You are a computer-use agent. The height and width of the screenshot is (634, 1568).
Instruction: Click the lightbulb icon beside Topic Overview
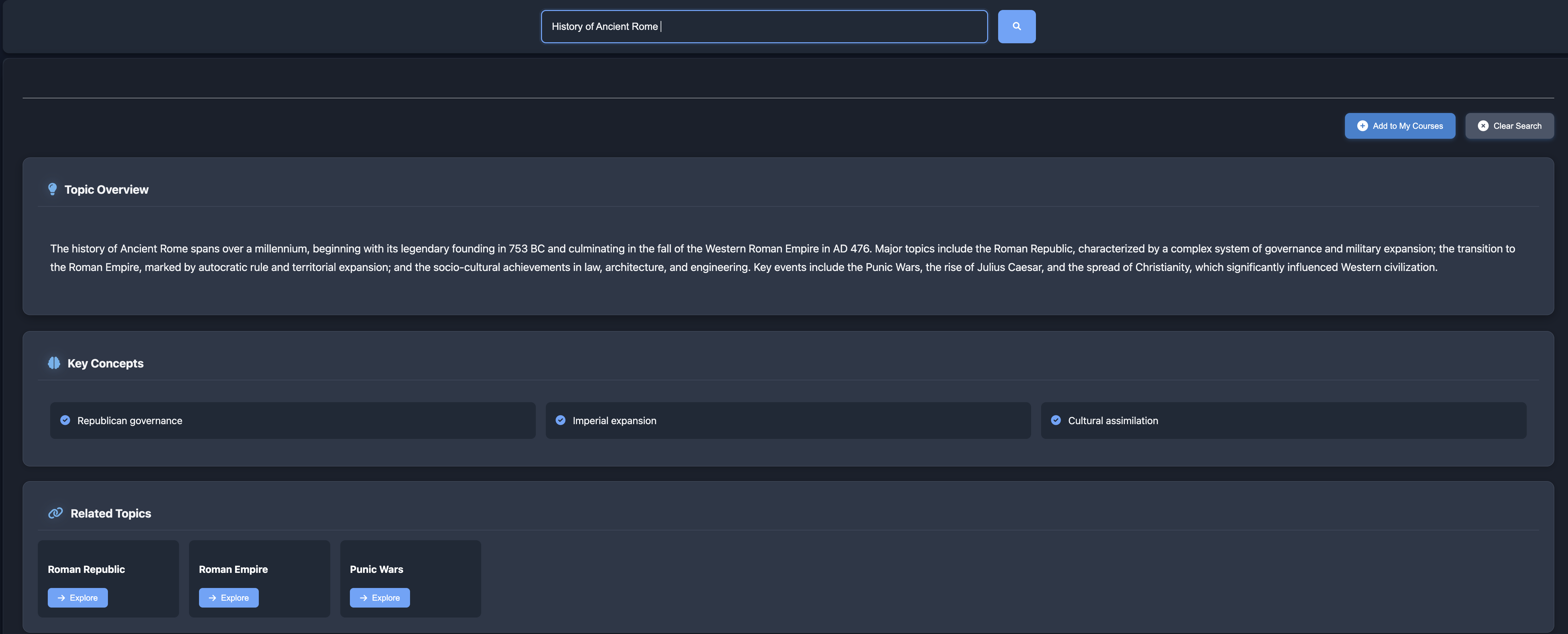(x=52, y=189)
